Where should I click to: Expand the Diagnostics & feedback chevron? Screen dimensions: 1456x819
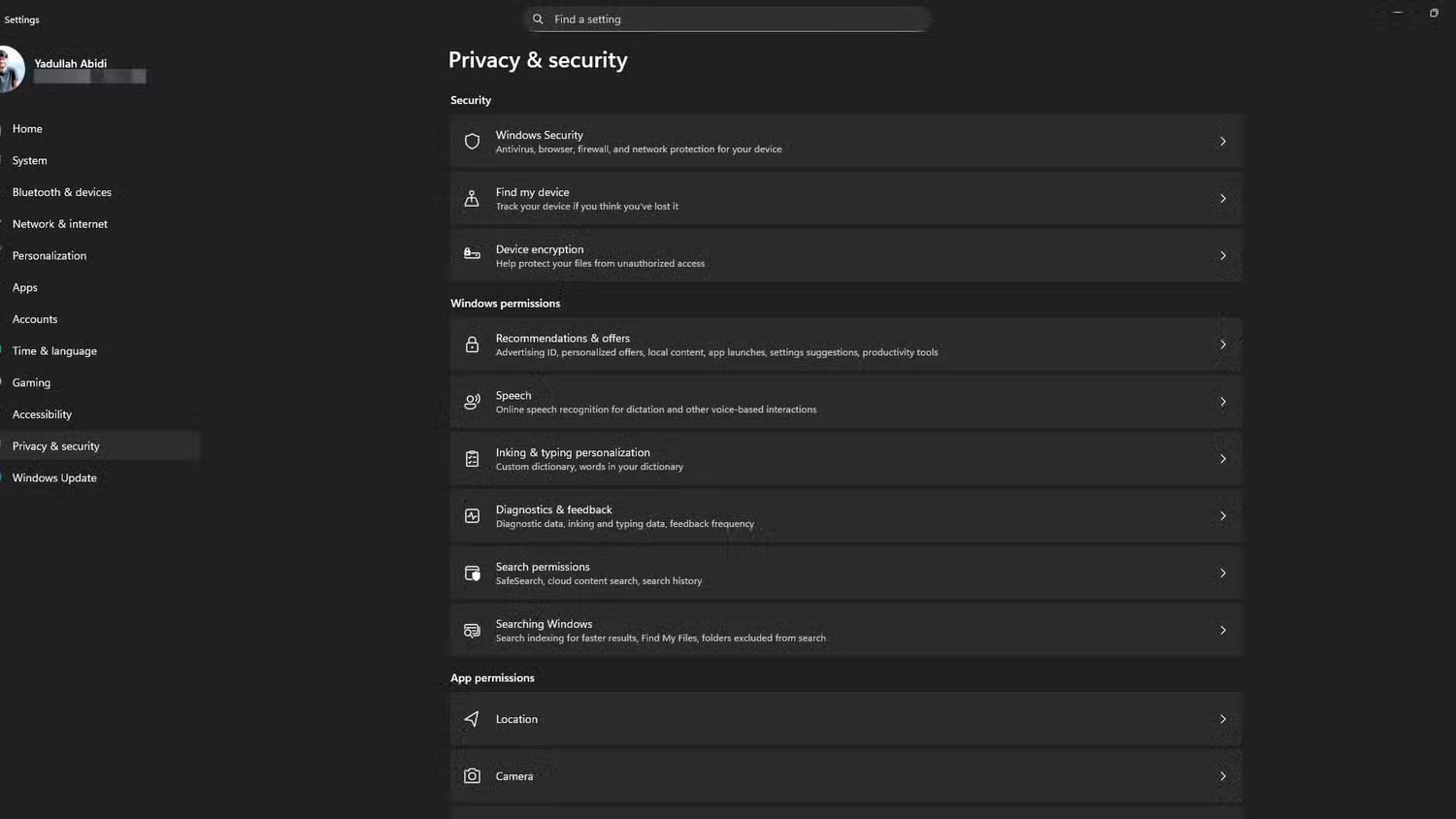point(1223,515)
